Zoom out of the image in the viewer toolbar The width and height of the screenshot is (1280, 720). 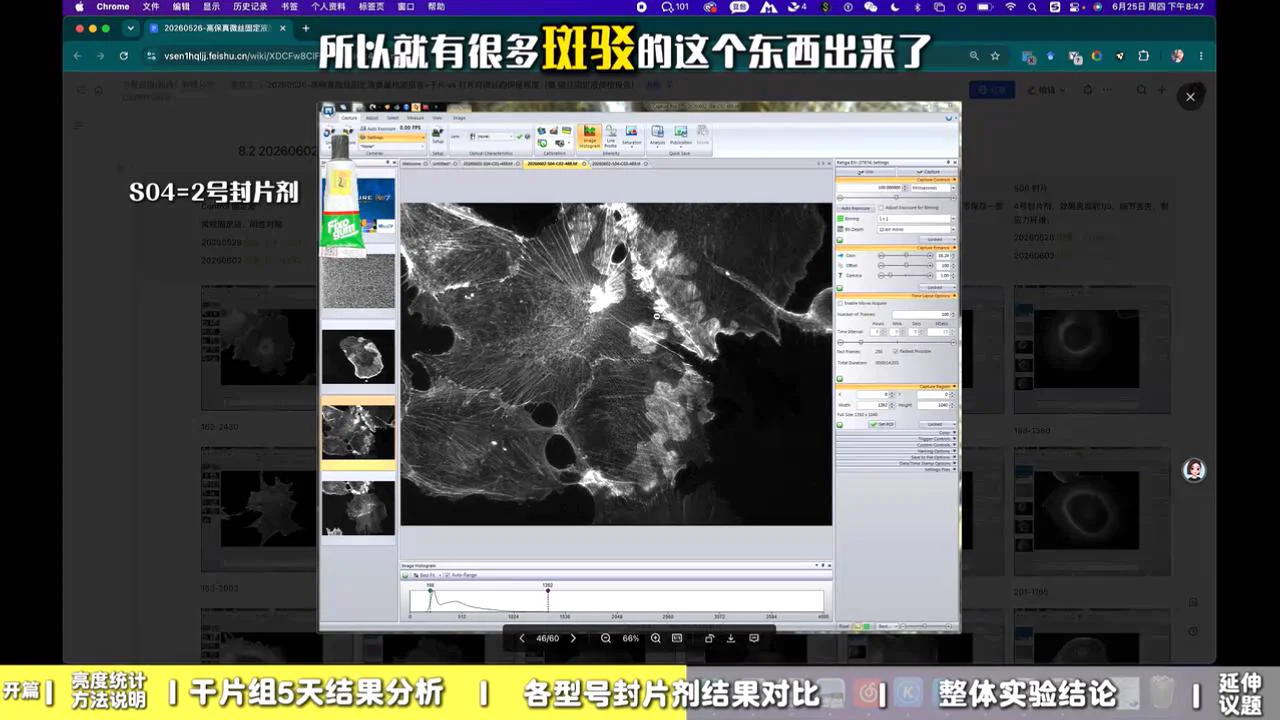[x=606, y=638]
